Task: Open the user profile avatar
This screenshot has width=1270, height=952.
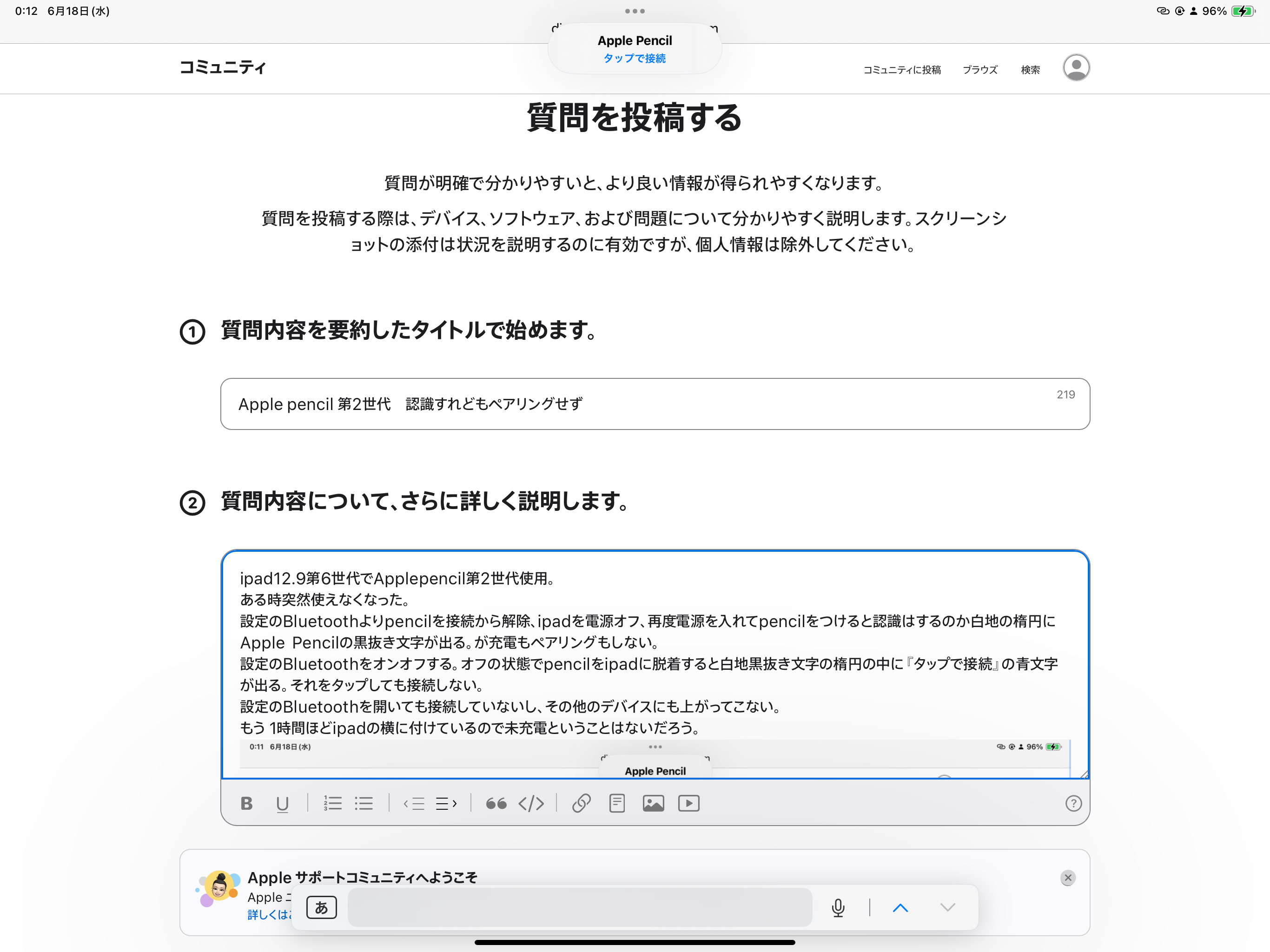Action: coord(1076,68)
